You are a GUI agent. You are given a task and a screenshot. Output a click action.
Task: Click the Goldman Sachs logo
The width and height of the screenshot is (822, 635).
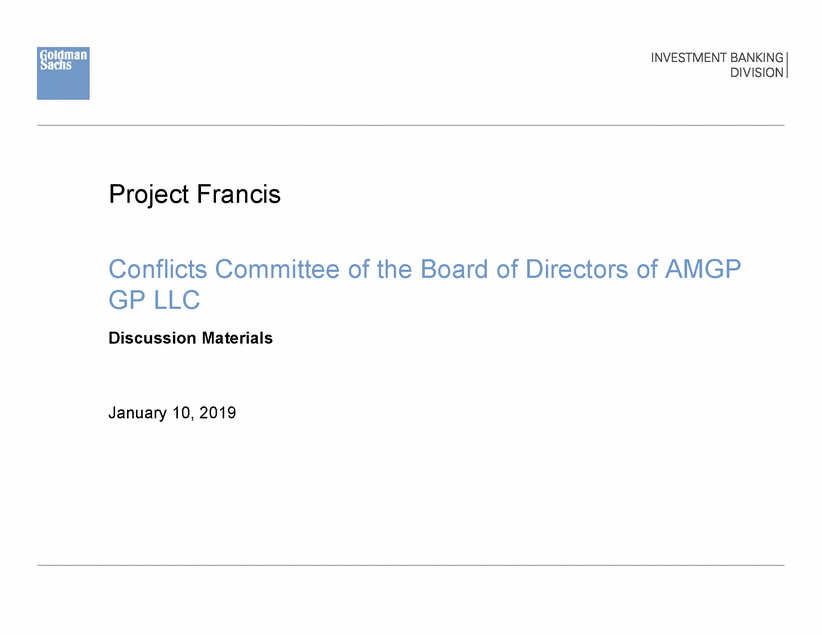point(63,73)
